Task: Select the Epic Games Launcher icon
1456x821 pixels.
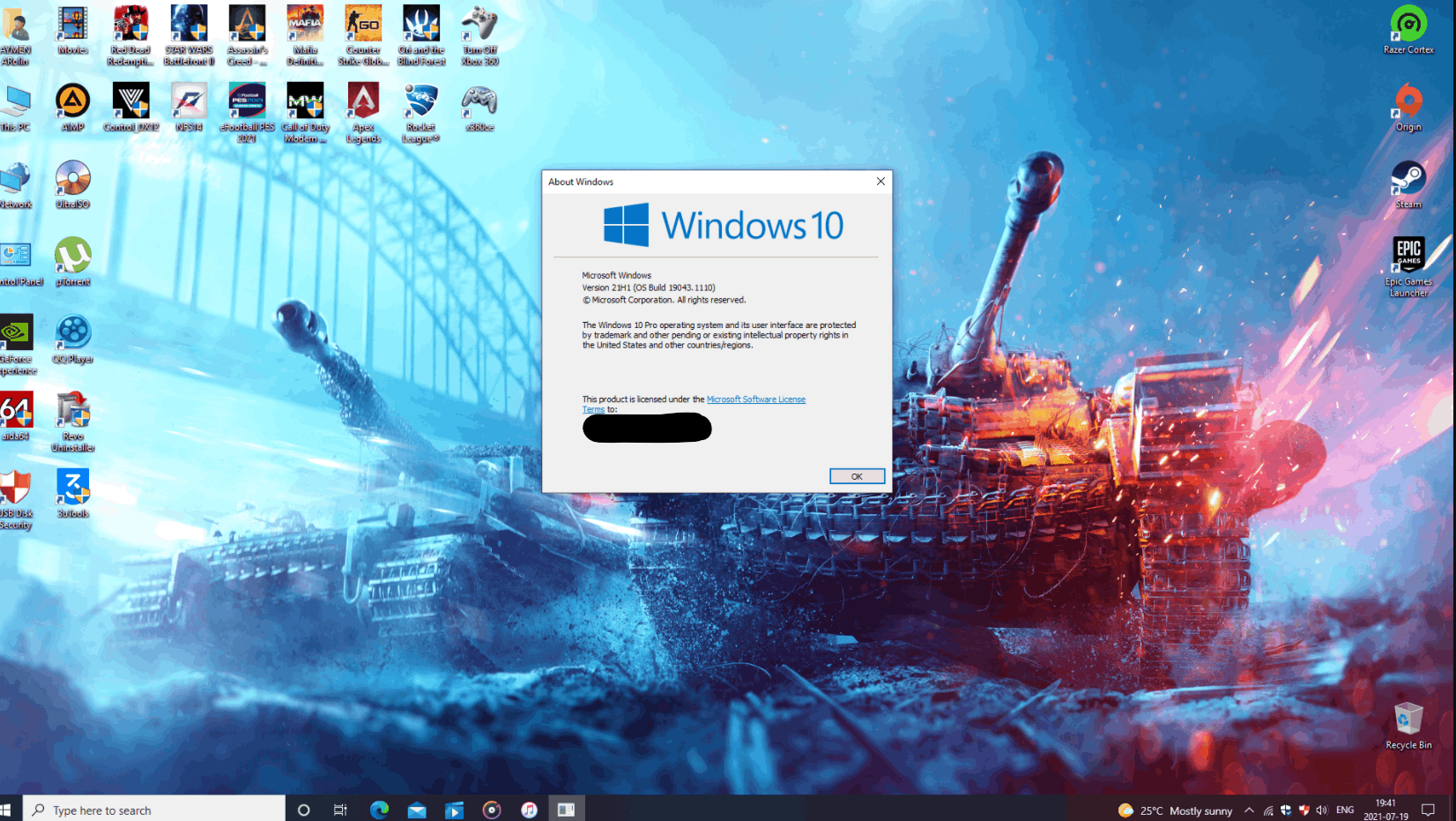Action: coord(1408,267)
